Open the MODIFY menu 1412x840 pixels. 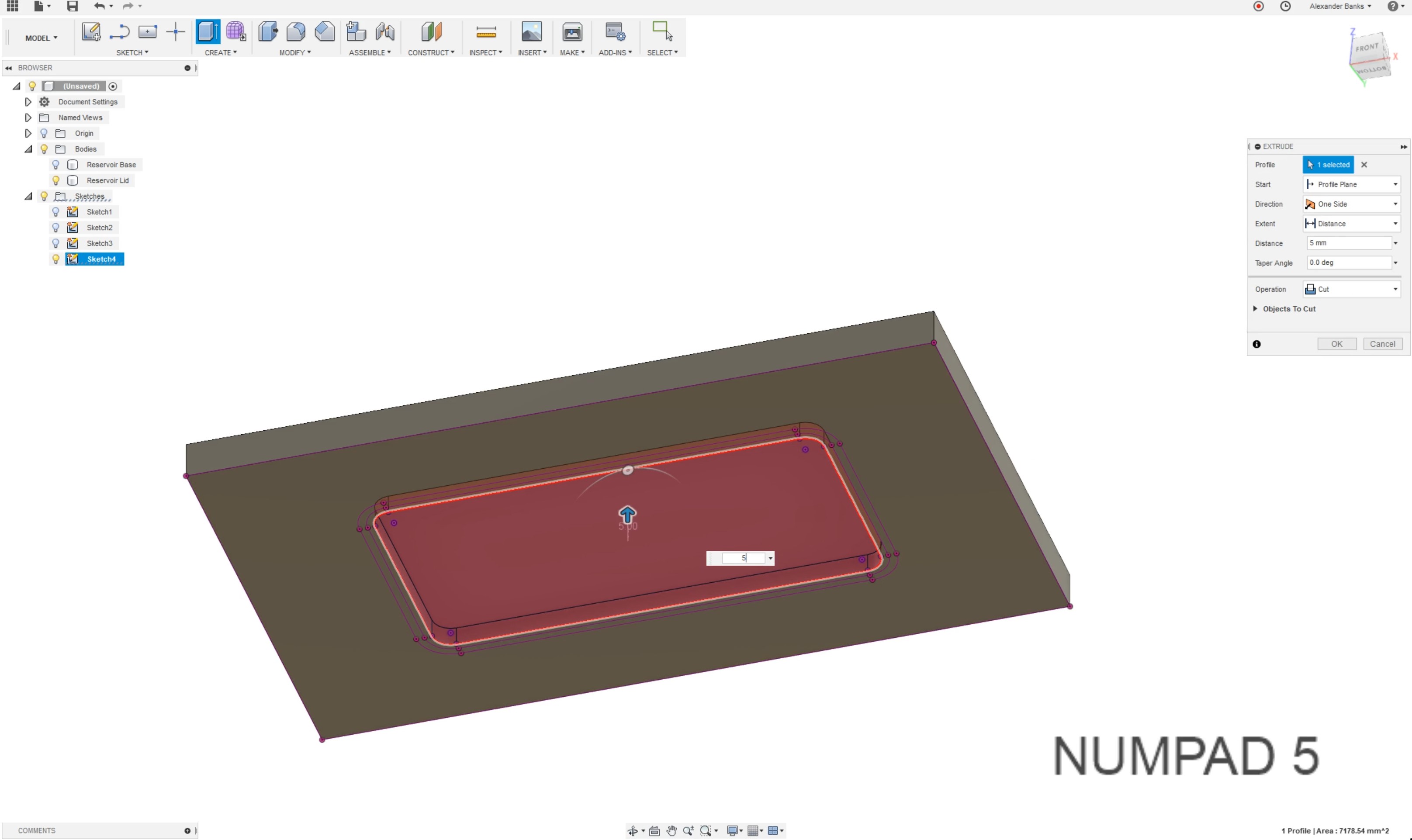[x=295, y=53]
